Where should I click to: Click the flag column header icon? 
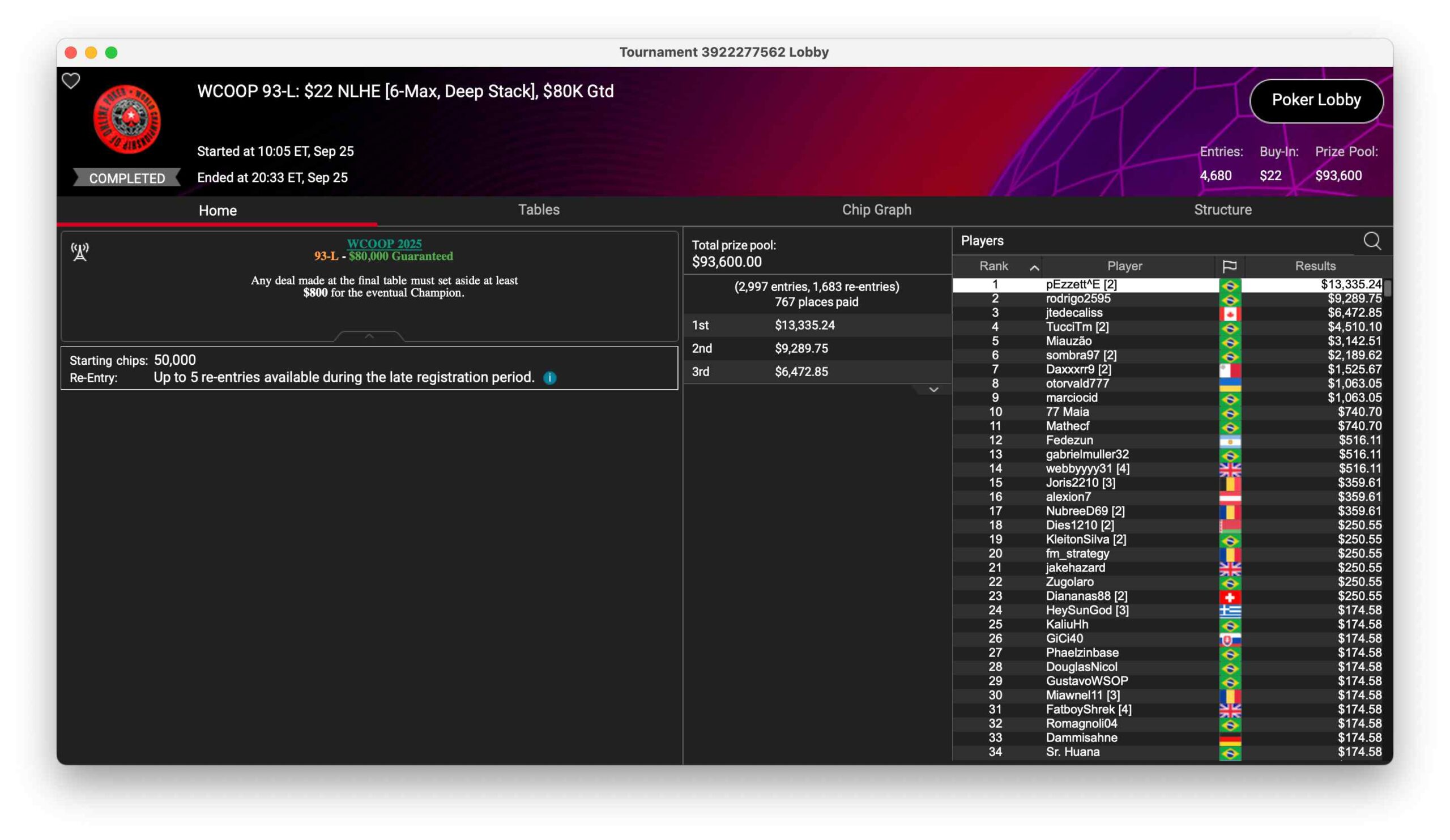(1229, 266)
